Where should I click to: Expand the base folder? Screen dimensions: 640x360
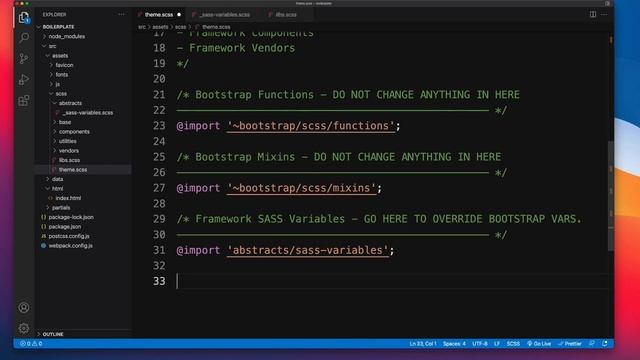(x=64, y=122)
